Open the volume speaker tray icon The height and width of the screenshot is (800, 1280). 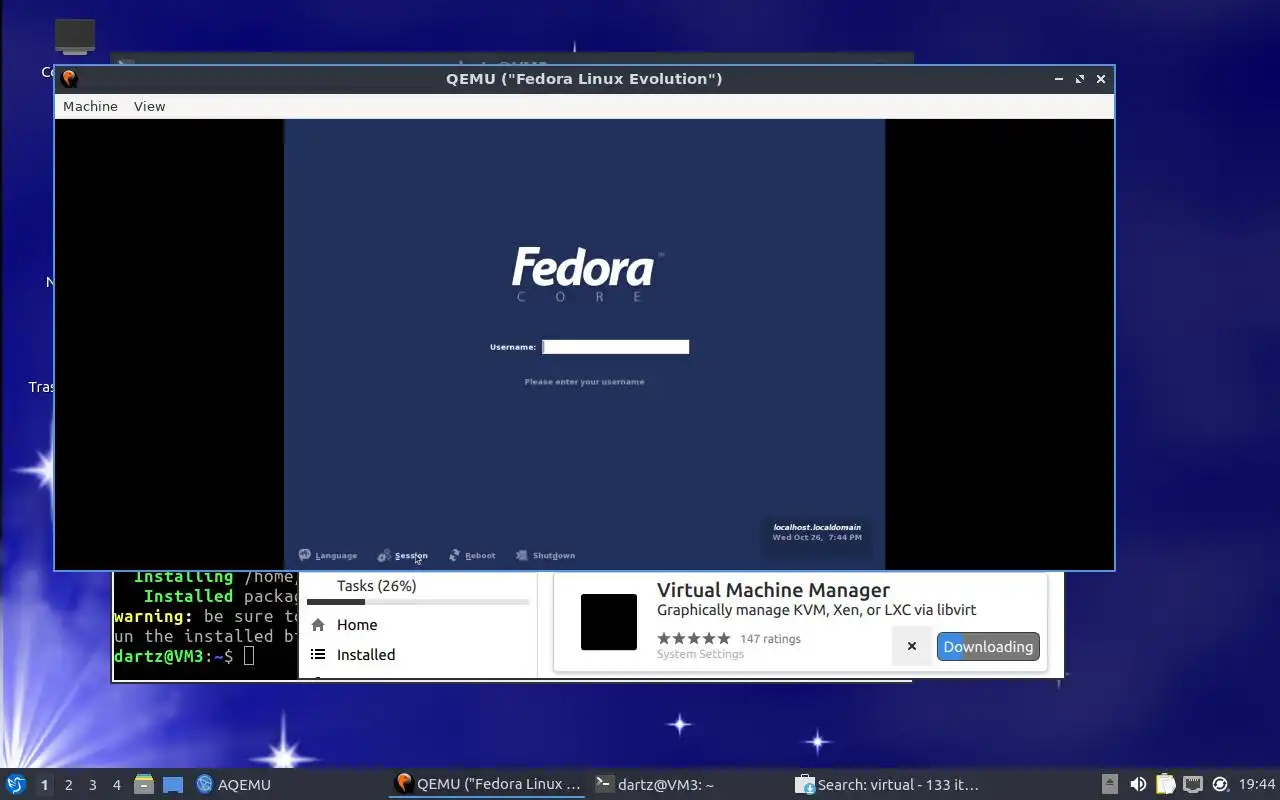tap(1138, 784)
